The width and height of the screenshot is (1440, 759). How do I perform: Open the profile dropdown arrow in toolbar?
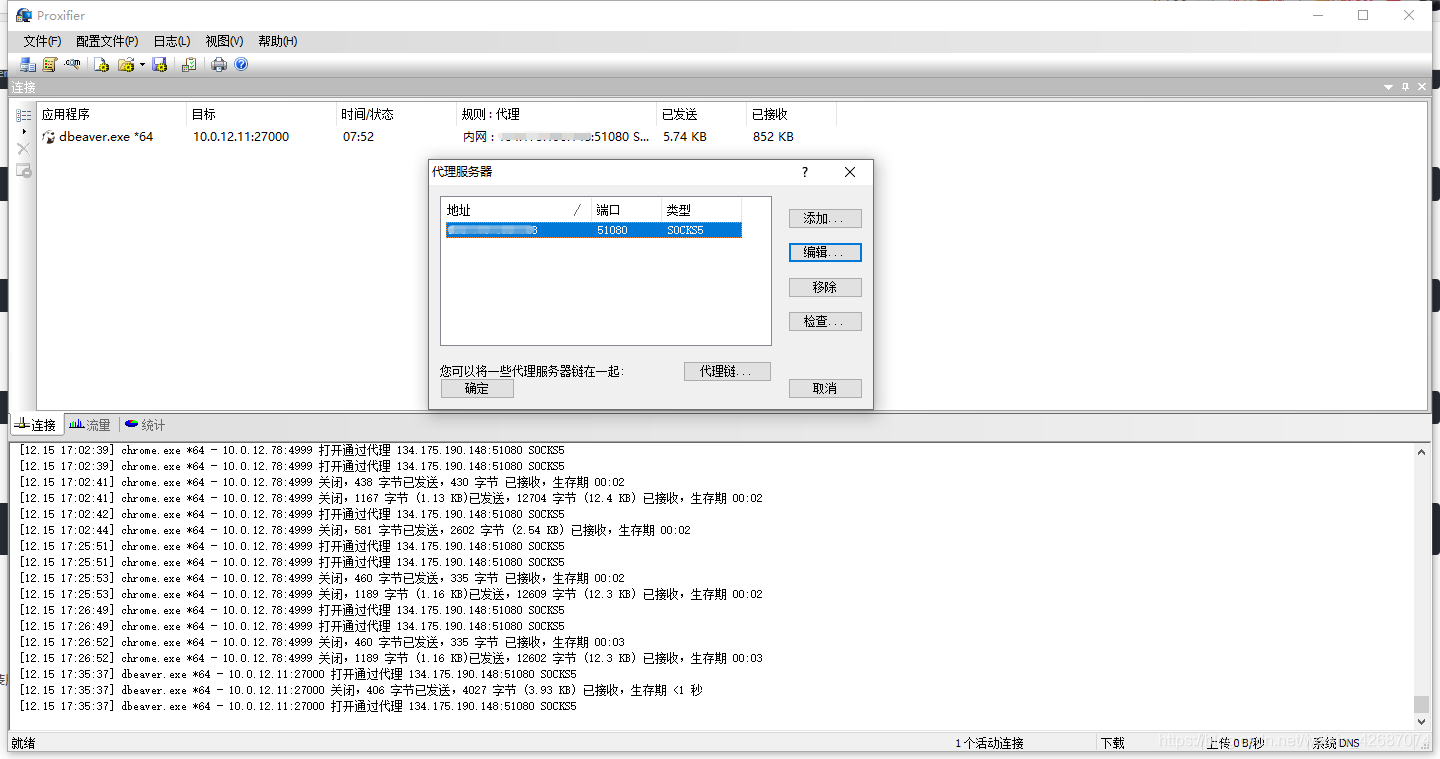(x=143, y=64)
